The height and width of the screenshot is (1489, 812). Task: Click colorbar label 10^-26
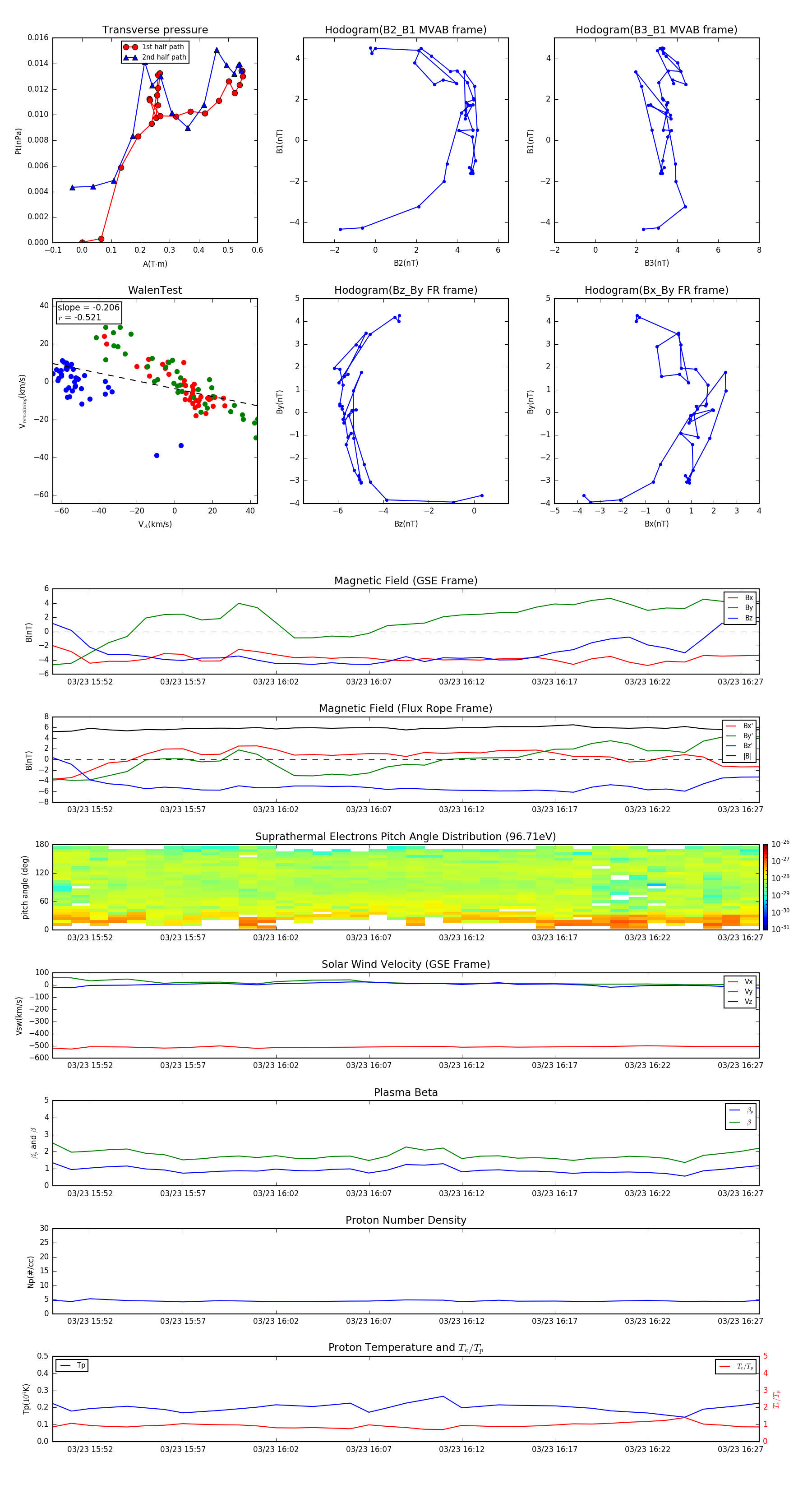click(x=780, y=844)
